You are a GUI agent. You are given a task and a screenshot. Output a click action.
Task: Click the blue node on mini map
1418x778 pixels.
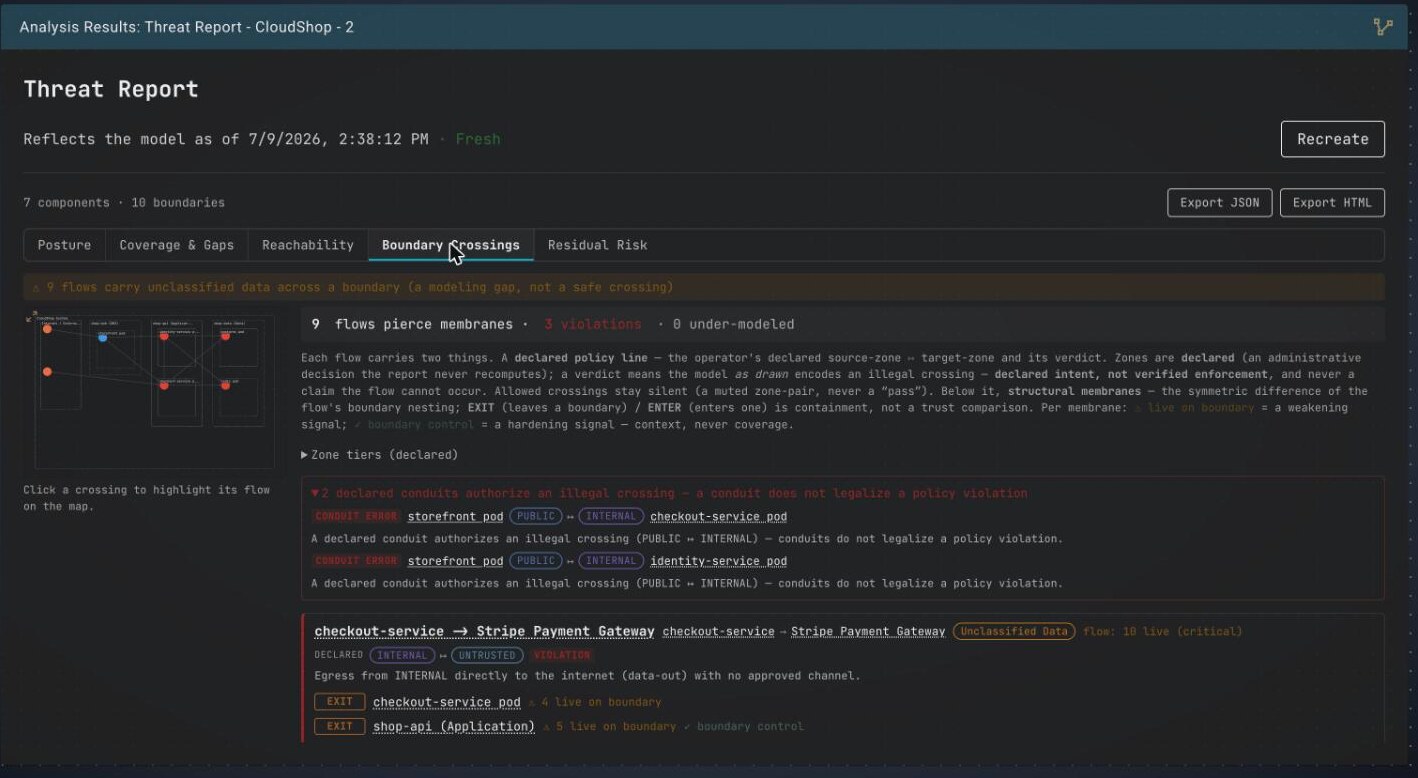pyautogui.click(x=103, y=338)
